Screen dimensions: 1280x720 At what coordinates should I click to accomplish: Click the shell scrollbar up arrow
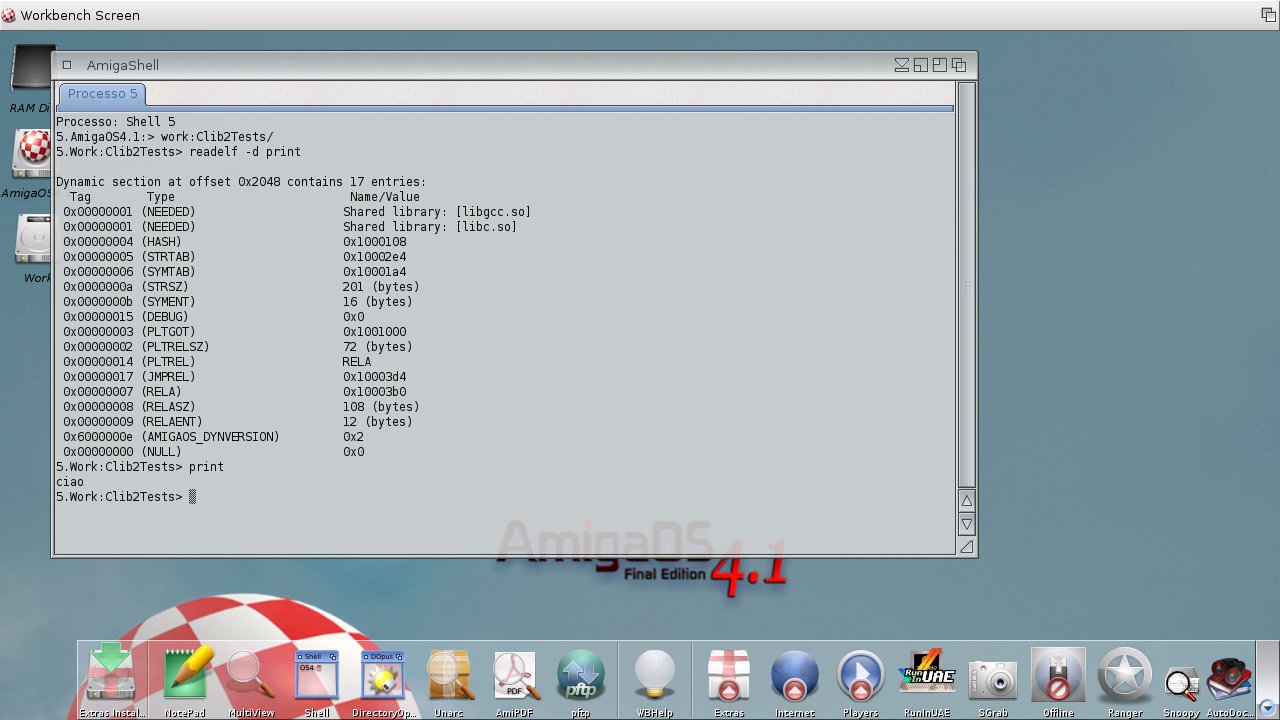click(x=966, y=500)
